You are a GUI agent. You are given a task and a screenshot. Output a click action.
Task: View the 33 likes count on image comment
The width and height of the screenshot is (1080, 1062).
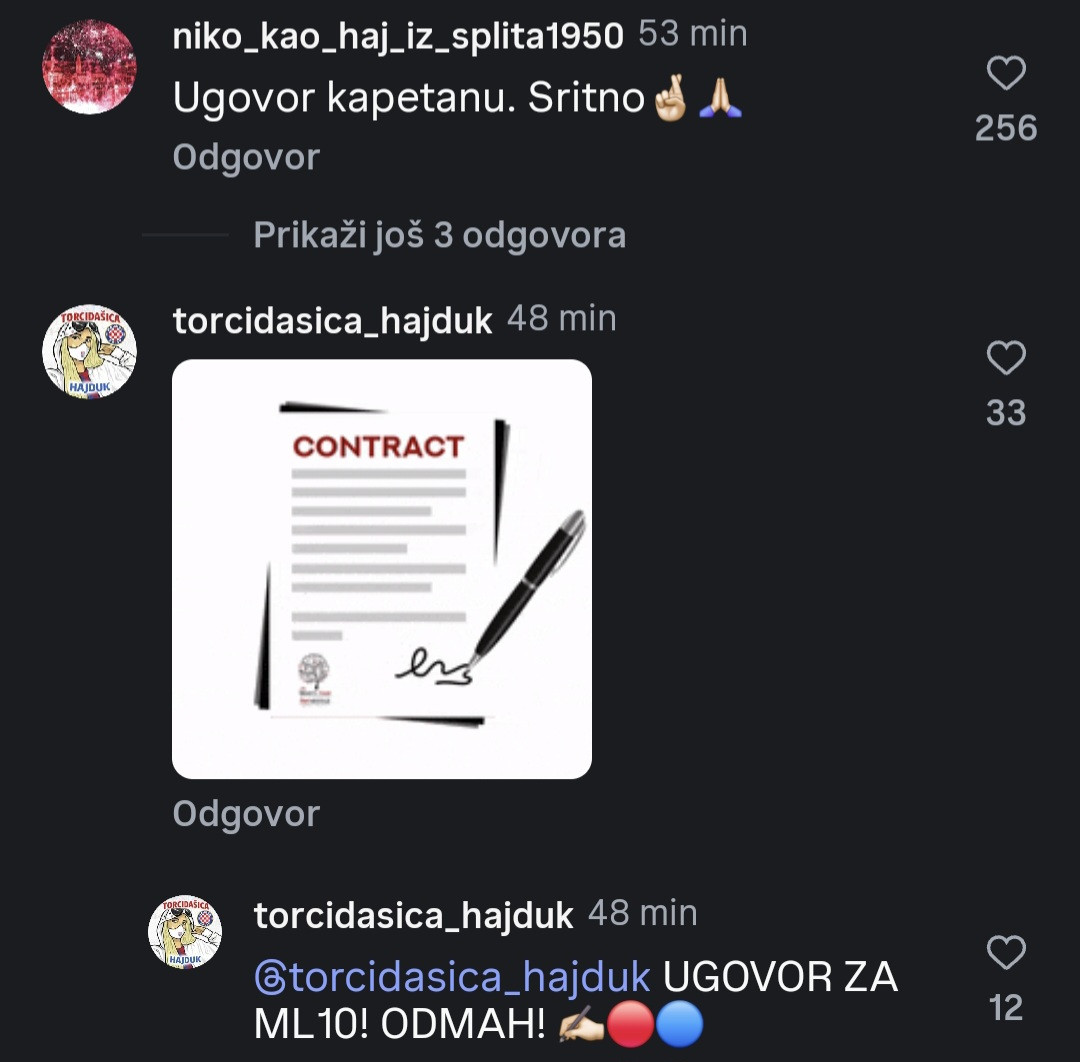click(x=1006, y=413)
